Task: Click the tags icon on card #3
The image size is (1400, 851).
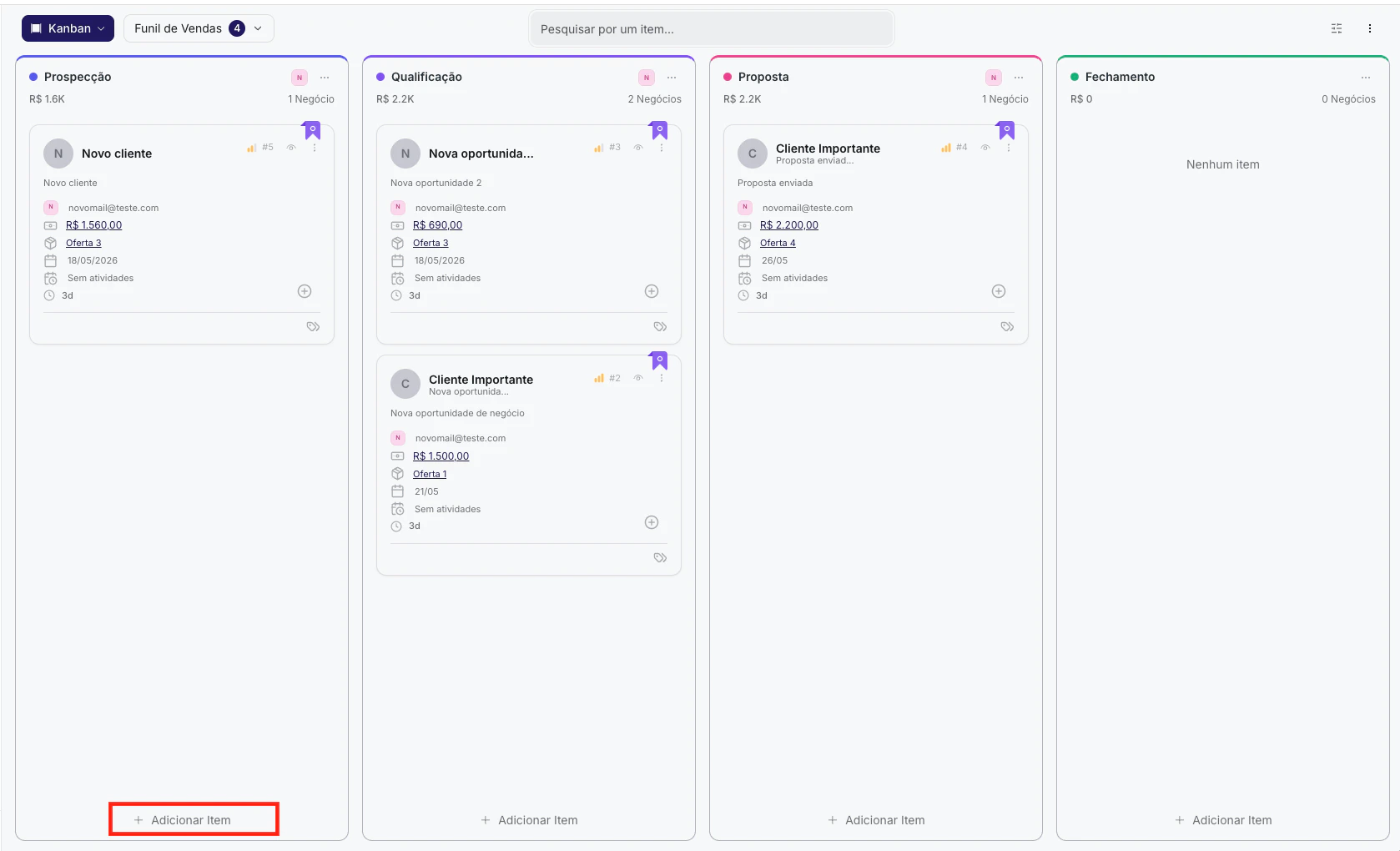Action: (660, 327)
